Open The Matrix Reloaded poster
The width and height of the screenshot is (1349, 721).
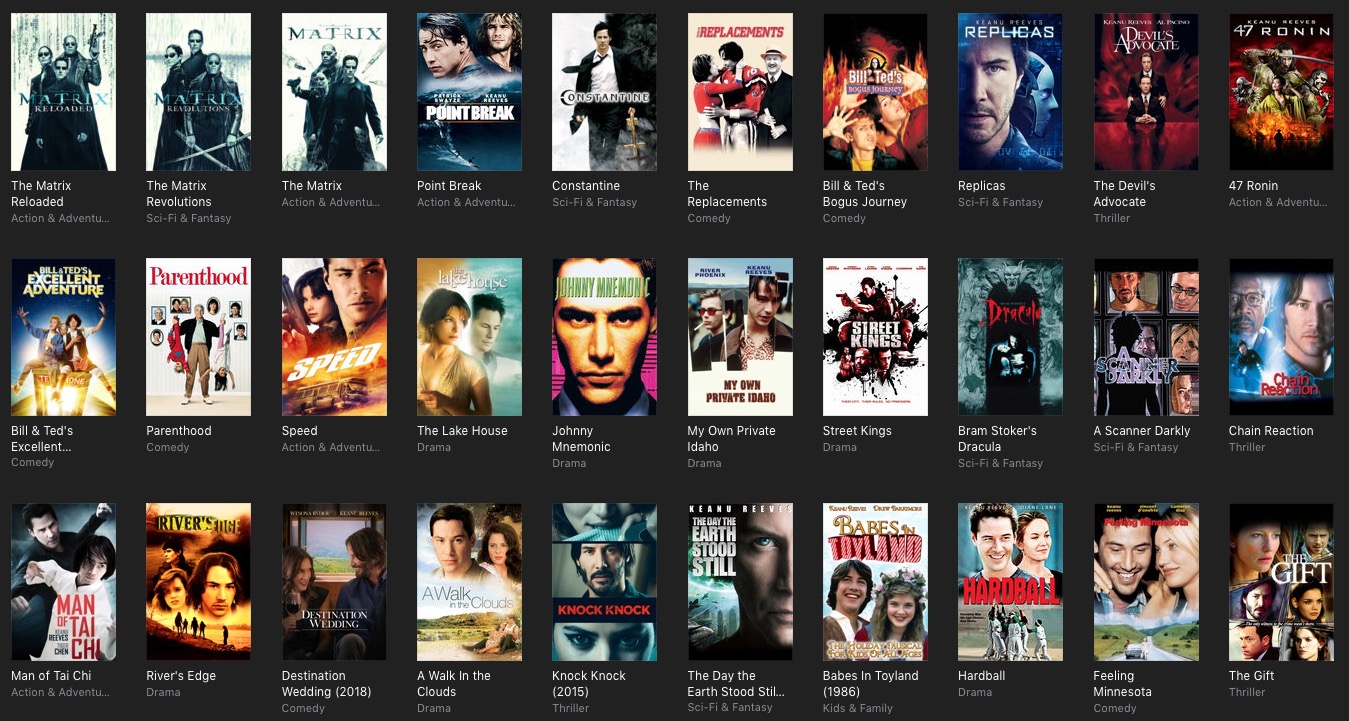pos(63,92)
